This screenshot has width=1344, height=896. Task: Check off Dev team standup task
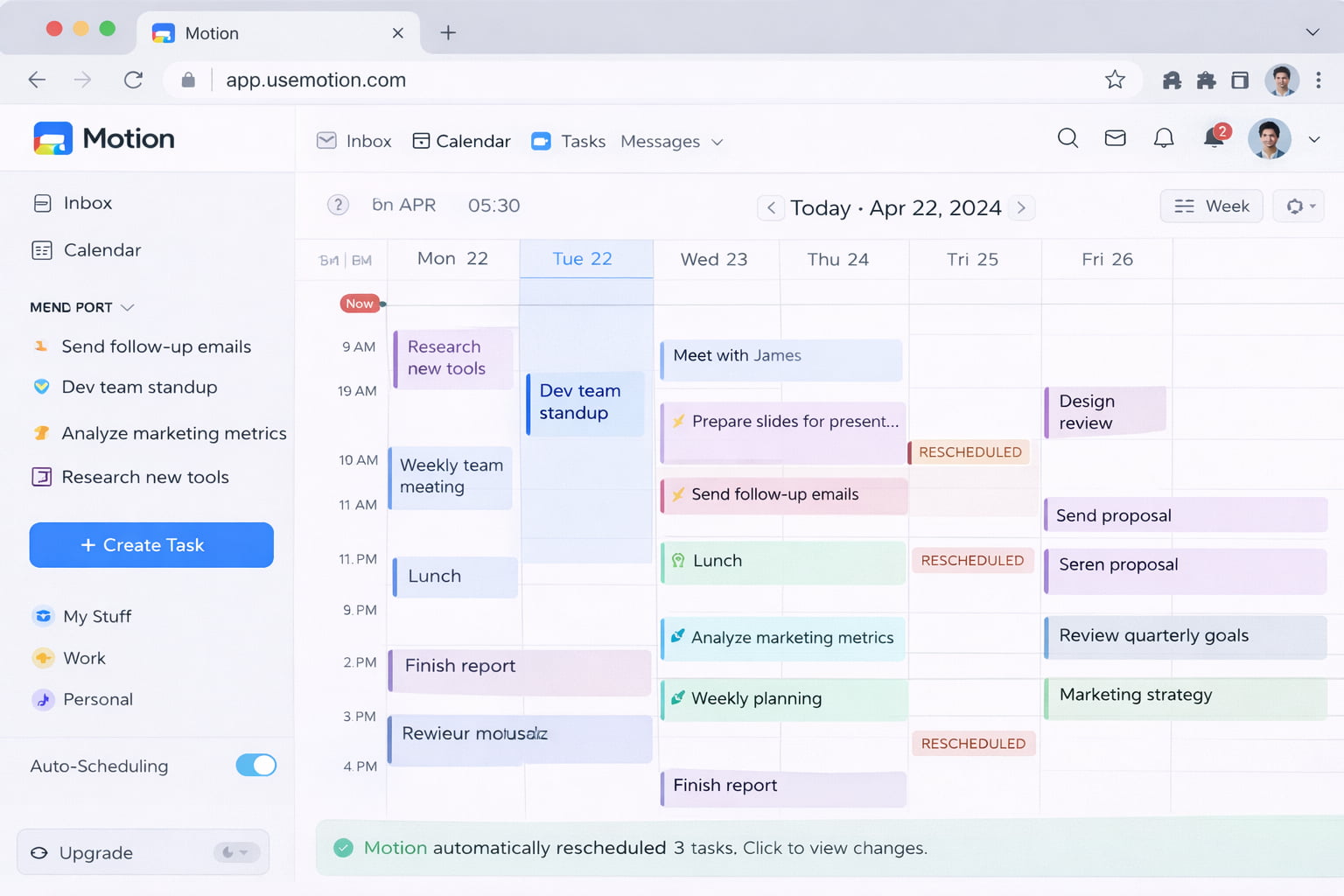click(x=41, y=387)
